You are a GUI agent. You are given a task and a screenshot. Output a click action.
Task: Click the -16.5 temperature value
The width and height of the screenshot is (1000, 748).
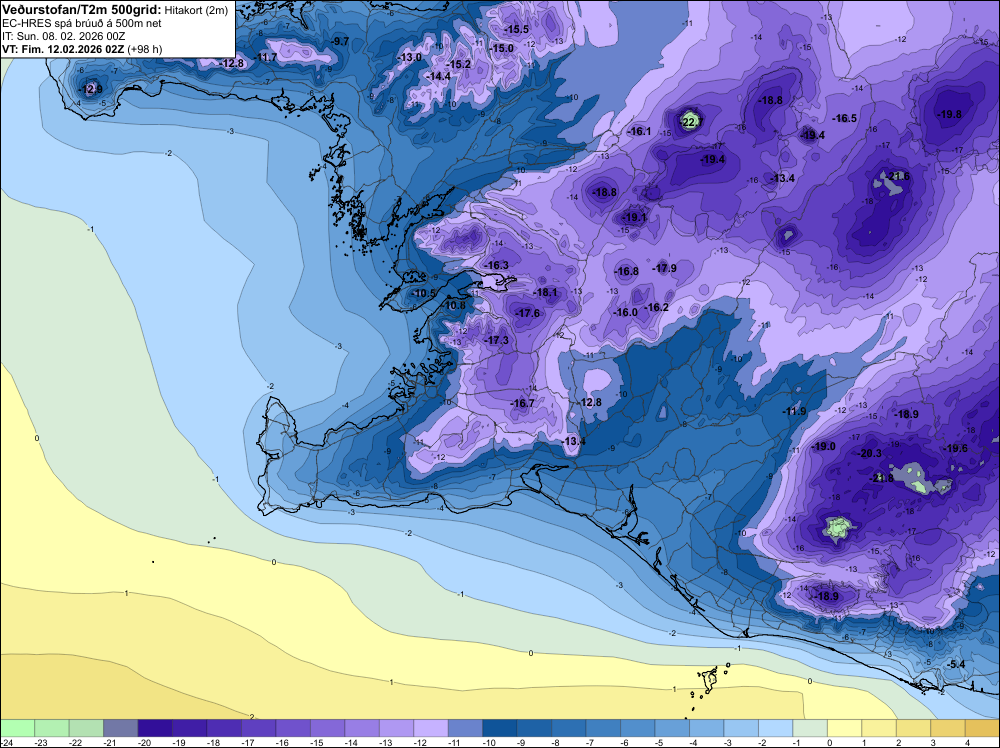[844, 119]
